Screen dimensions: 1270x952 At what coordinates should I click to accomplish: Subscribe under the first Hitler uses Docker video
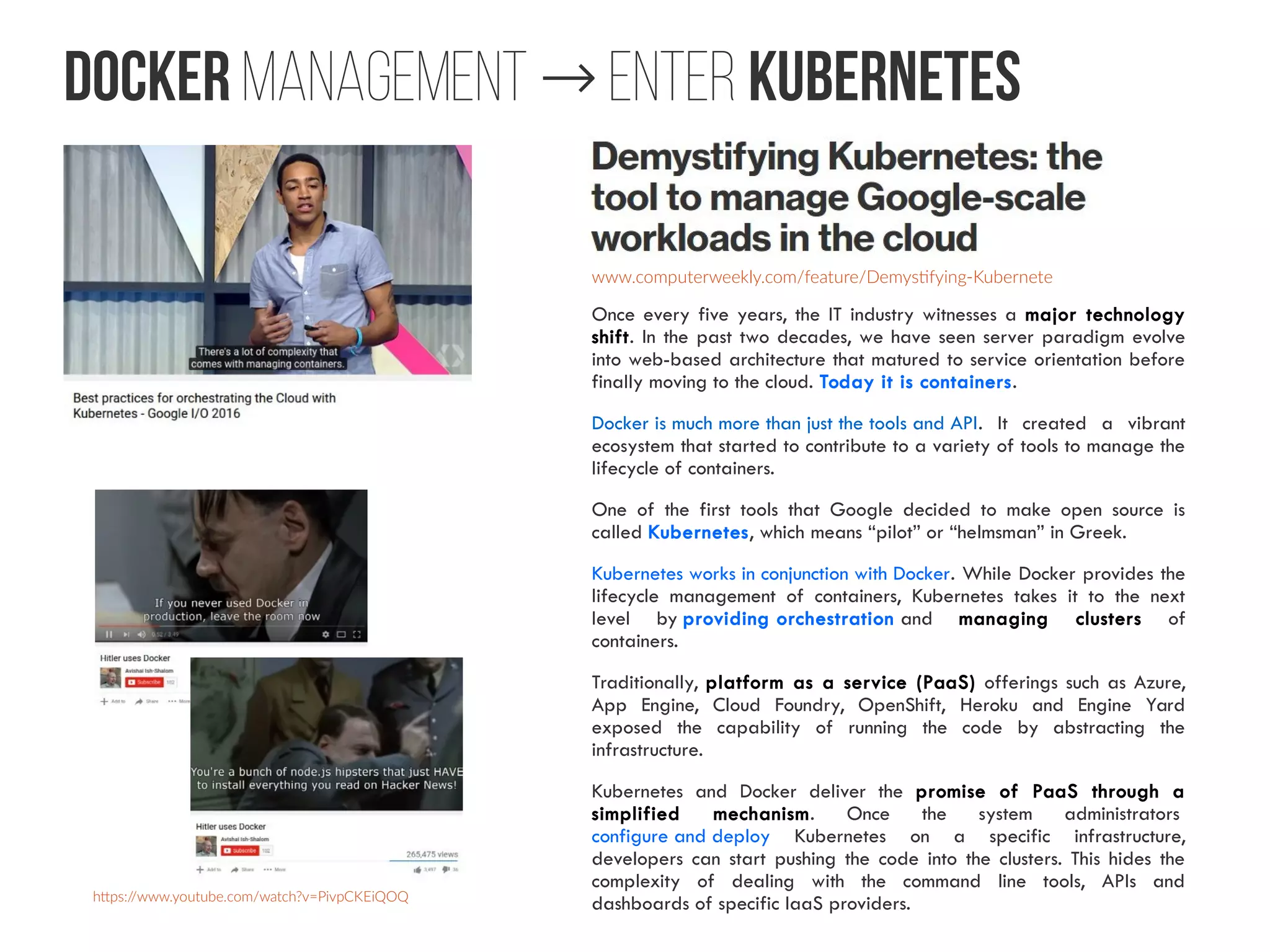point(144,682)
